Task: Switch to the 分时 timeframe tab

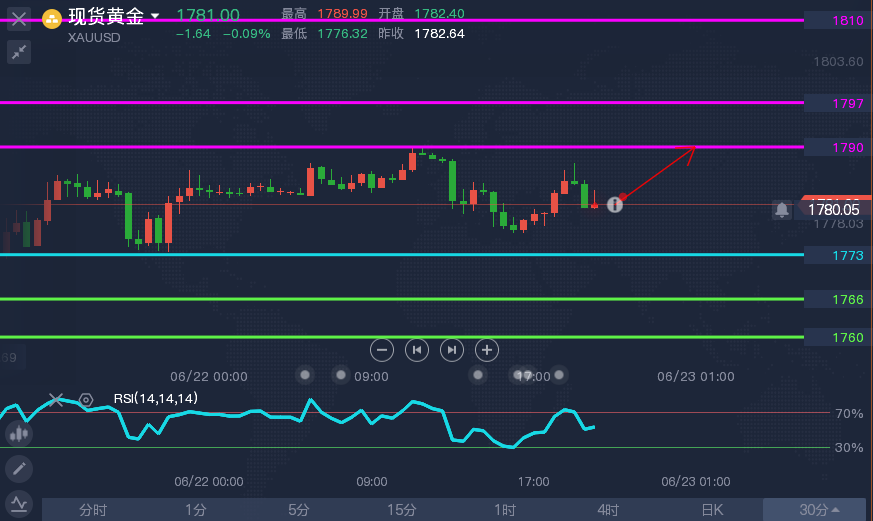Action: coord(93,510)
